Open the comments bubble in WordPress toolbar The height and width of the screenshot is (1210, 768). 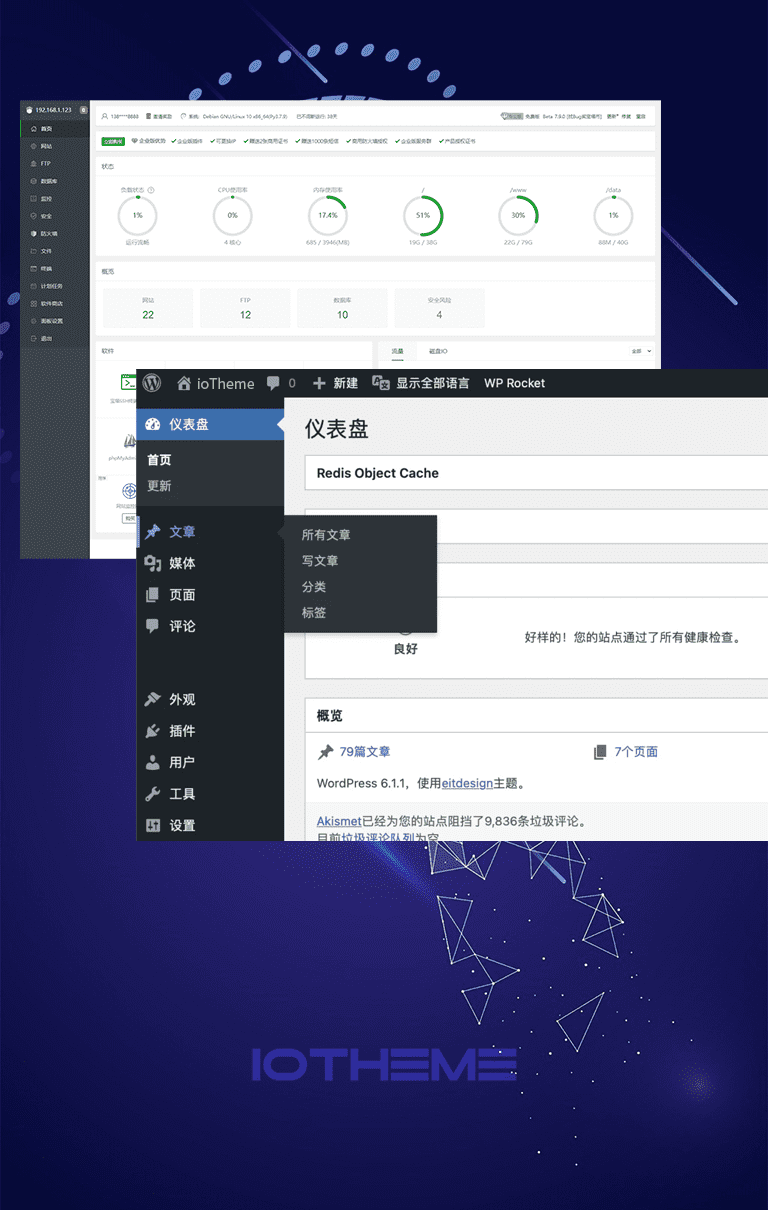click(x=274, y=383)
